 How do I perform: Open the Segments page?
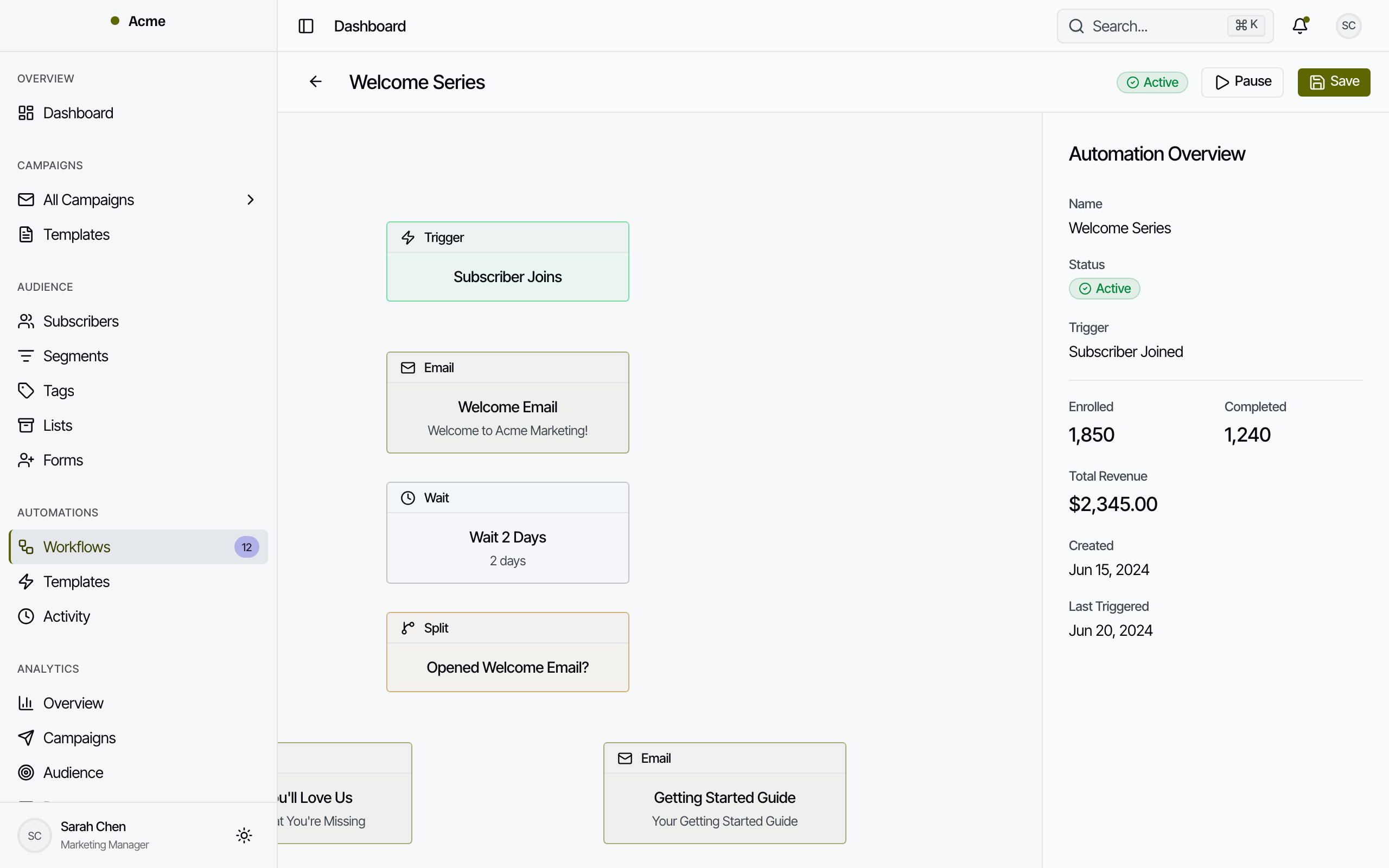[138, 356]
